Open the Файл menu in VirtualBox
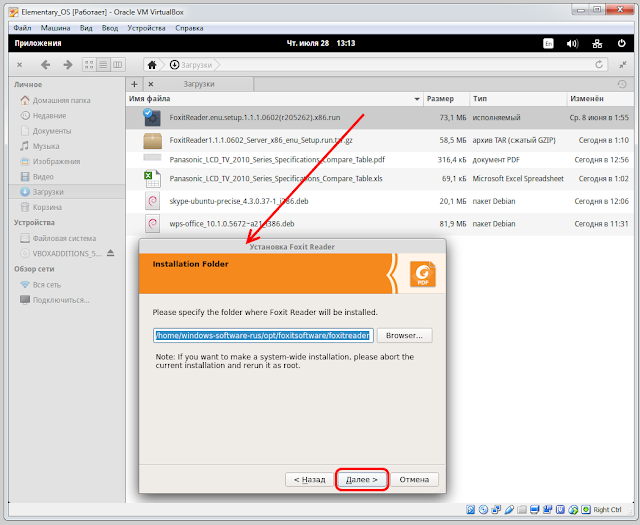Screen dimensions: 640x525 pos(22,28)
